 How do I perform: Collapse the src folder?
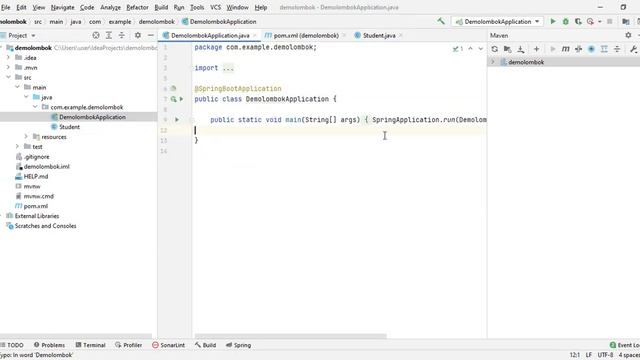click(8, 77)
